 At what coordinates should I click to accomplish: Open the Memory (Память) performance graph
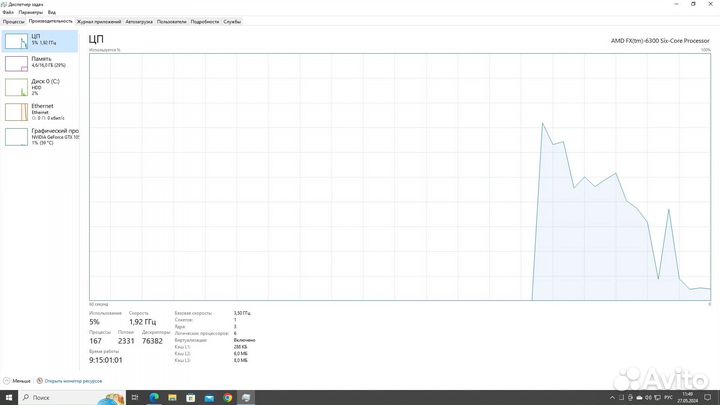pos(40,63)
